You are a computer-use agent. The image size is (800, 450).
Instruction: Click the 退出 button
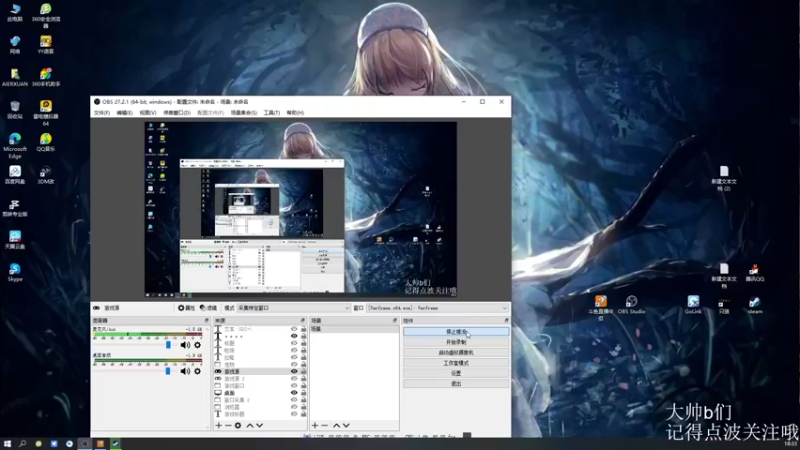456,383
